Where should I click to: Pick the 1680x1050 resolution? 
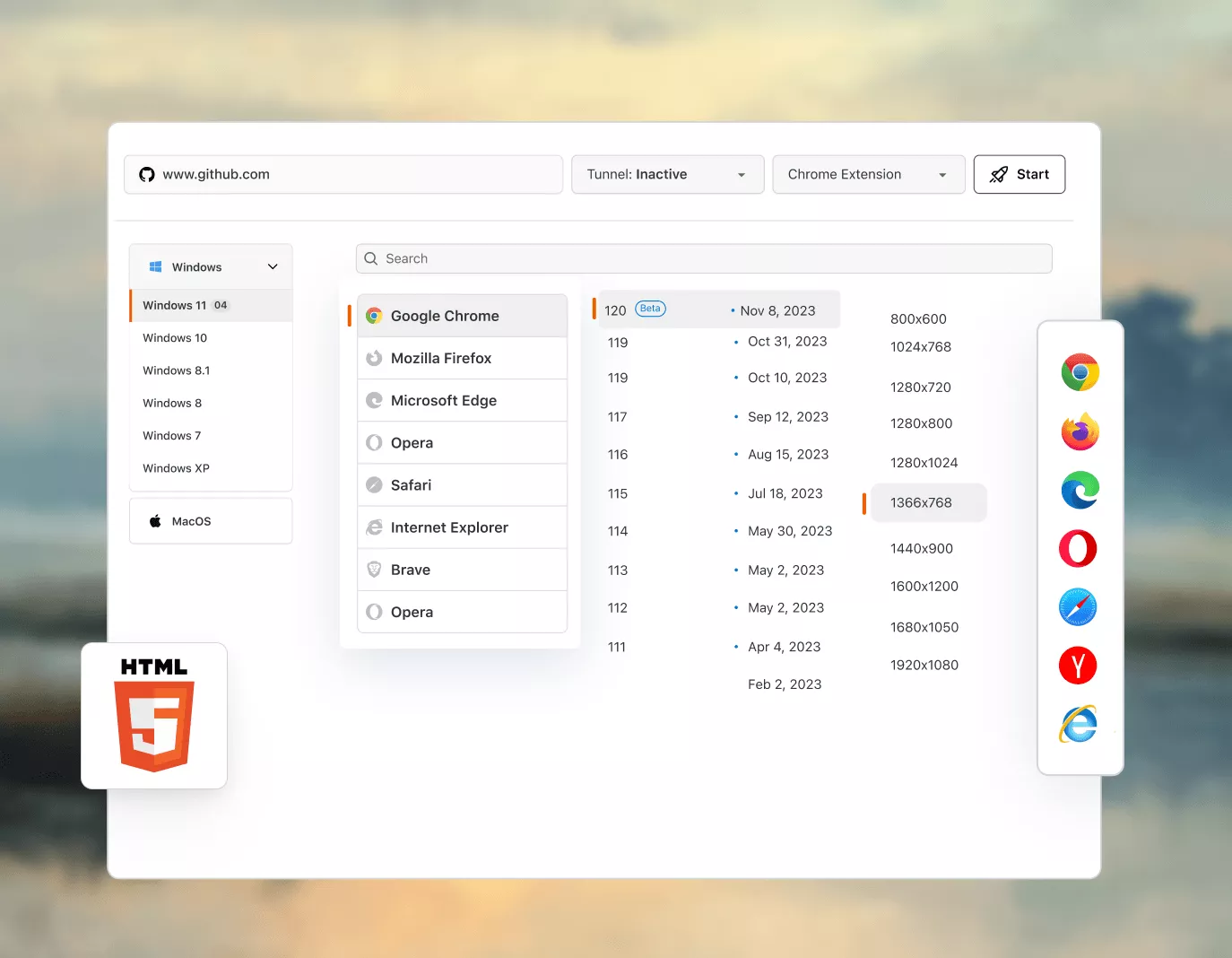[924, 628]
